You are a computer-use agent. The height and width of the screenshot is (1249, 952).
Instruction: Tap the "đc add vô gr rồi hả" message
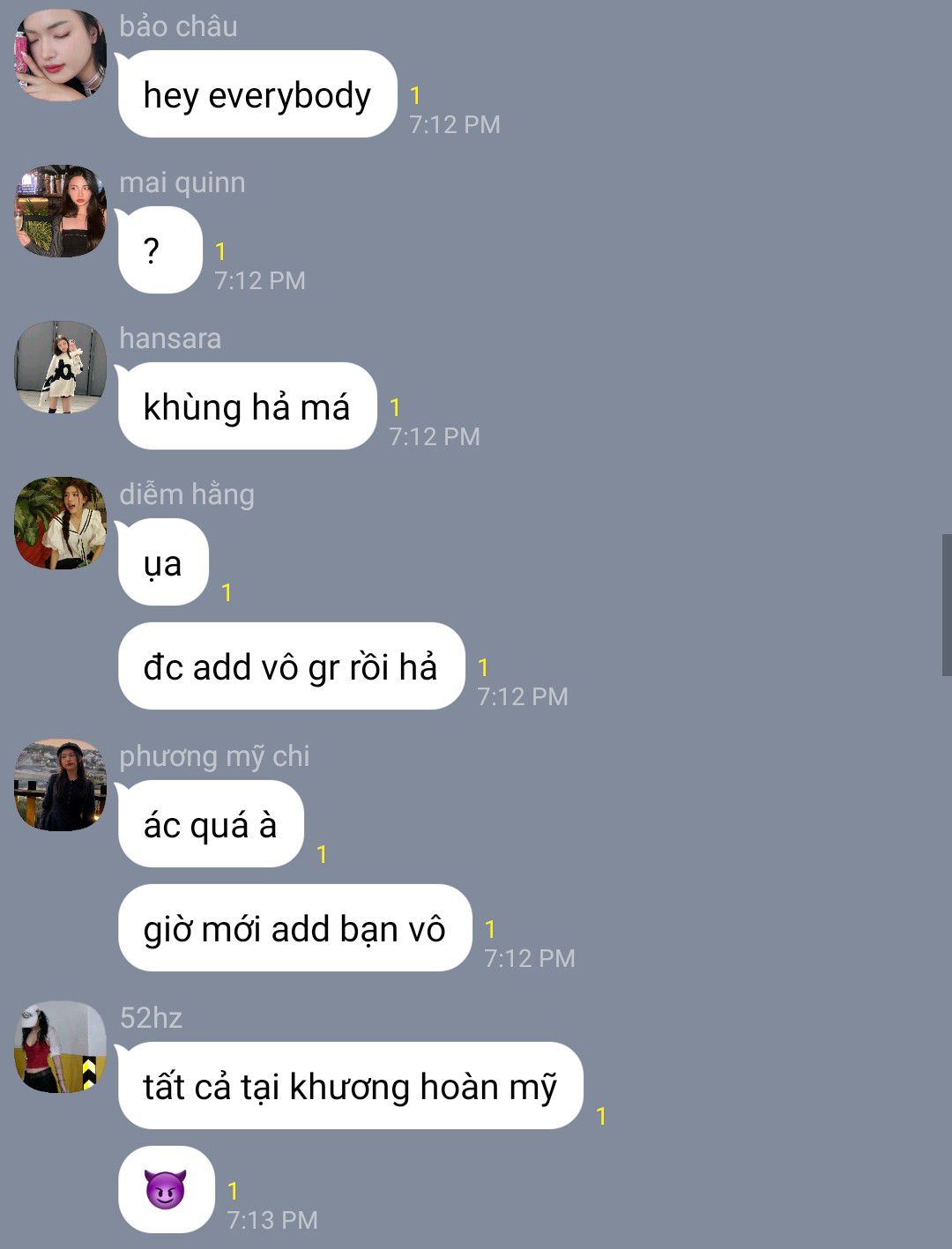pos(292,666)
